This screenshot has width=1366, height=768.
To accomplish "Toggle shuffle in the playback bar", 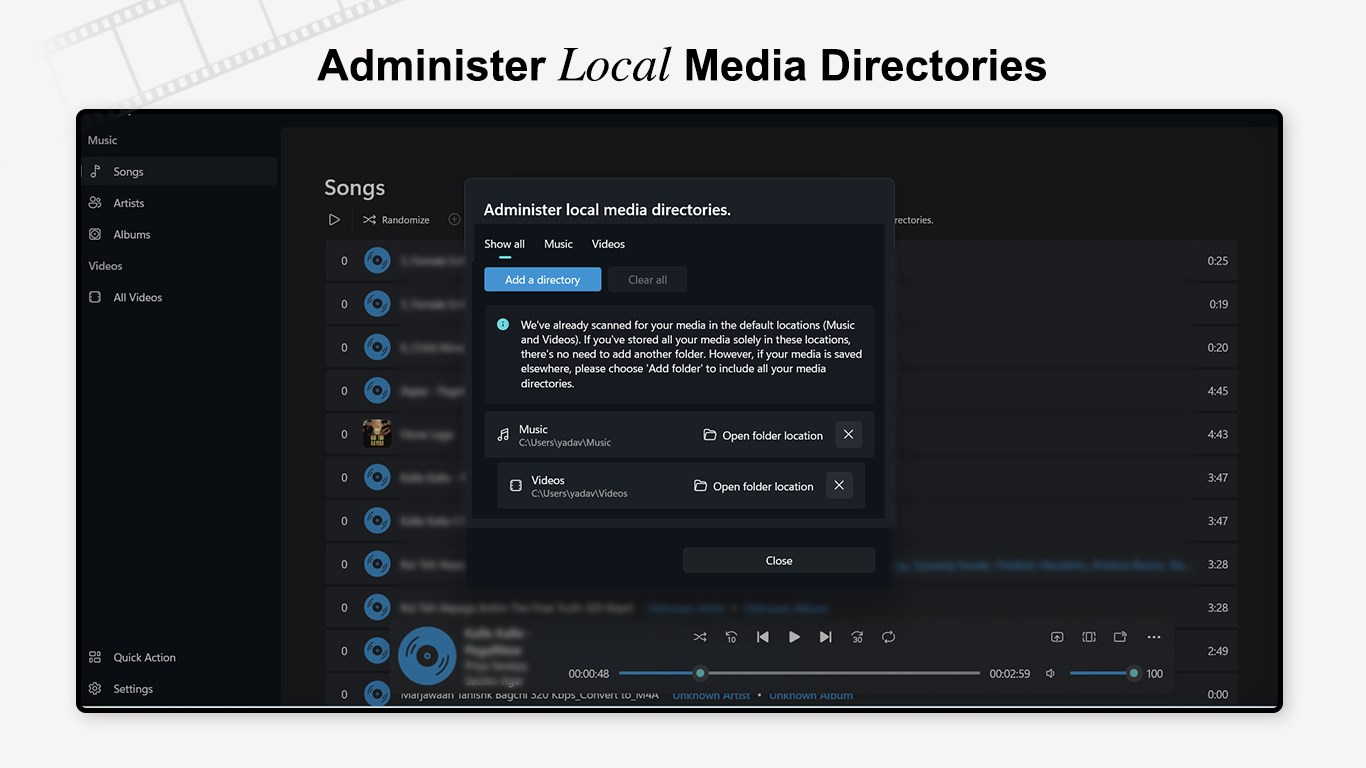I will coord(700,637).
